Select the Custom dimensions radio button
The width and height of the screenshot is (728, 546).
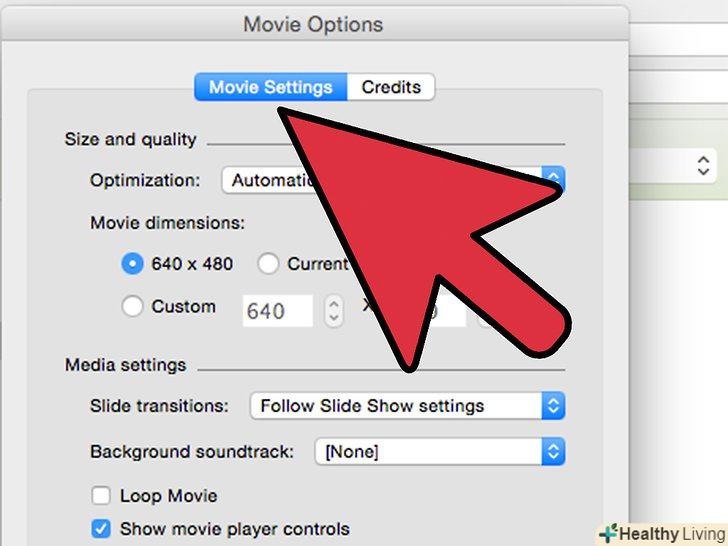(x=132, y=307)
